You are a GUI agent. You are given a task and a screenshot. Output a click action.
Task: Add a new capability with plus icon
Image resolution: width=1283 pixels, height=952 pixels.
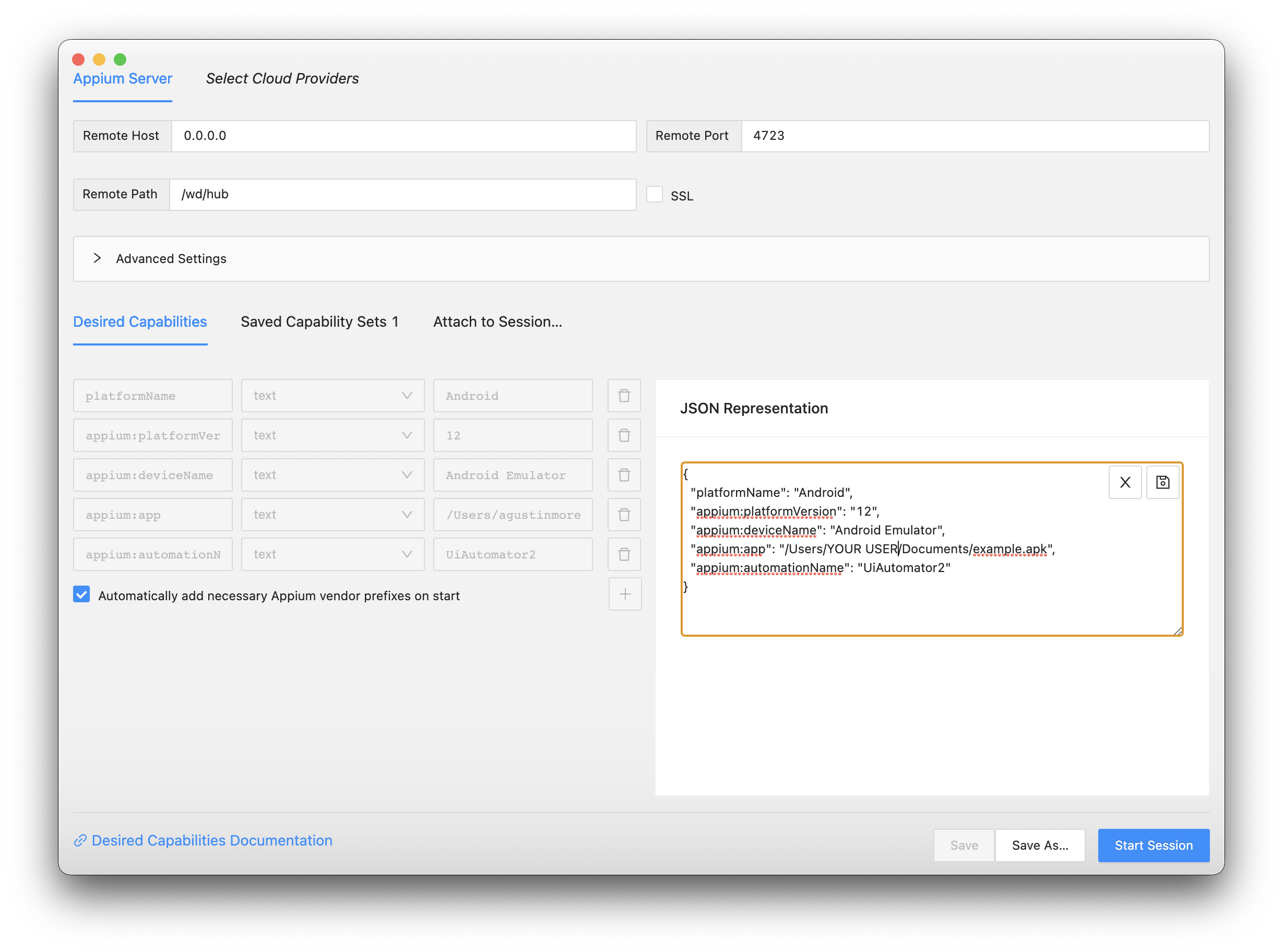pos(625,594)
